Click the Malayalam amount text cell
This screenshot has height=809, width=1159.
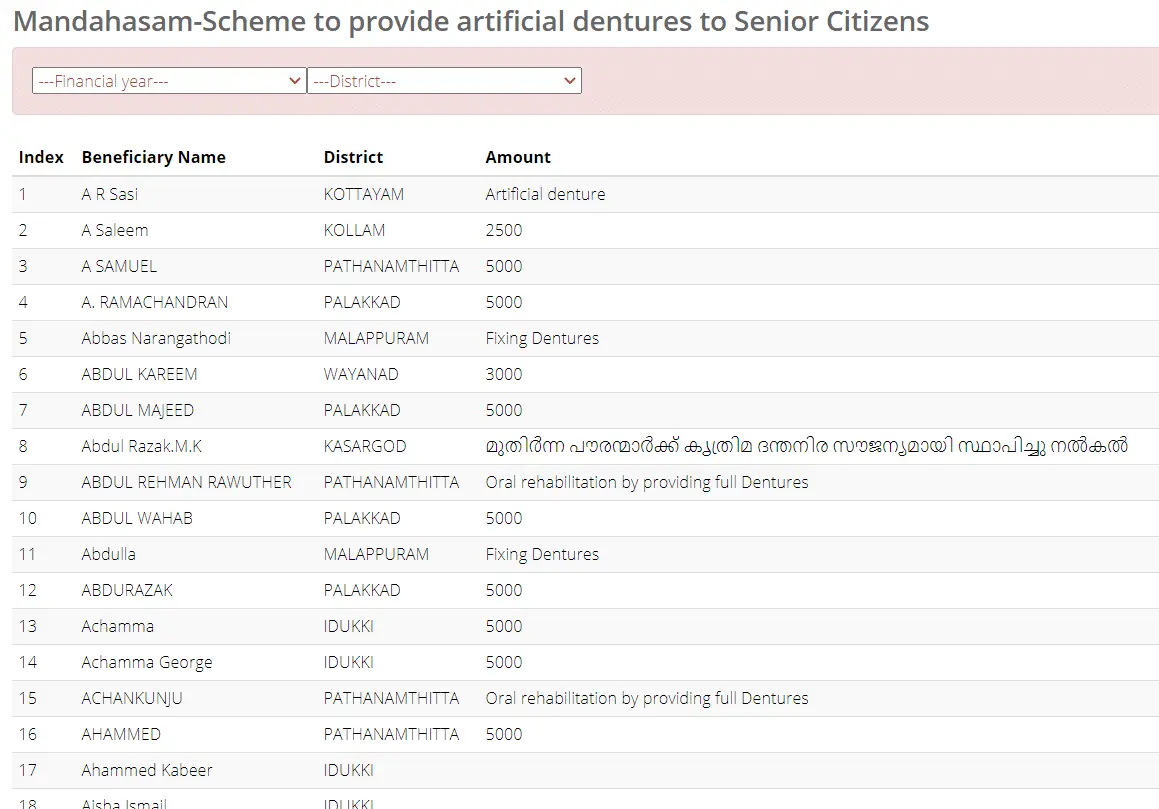(x=806, y=446)
